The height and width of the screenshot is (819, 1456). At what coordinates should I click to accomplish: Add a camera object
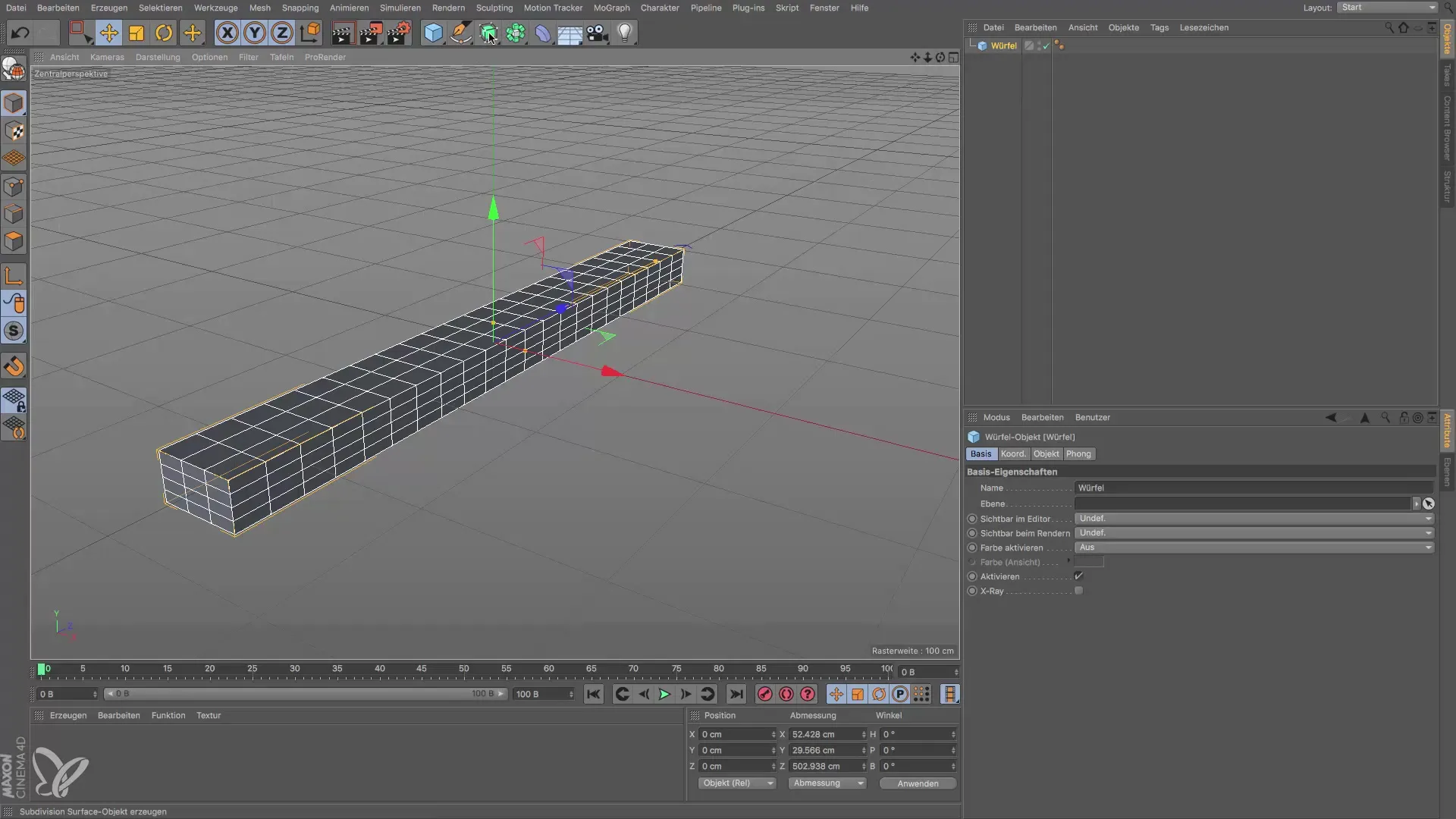coord(598,33)
